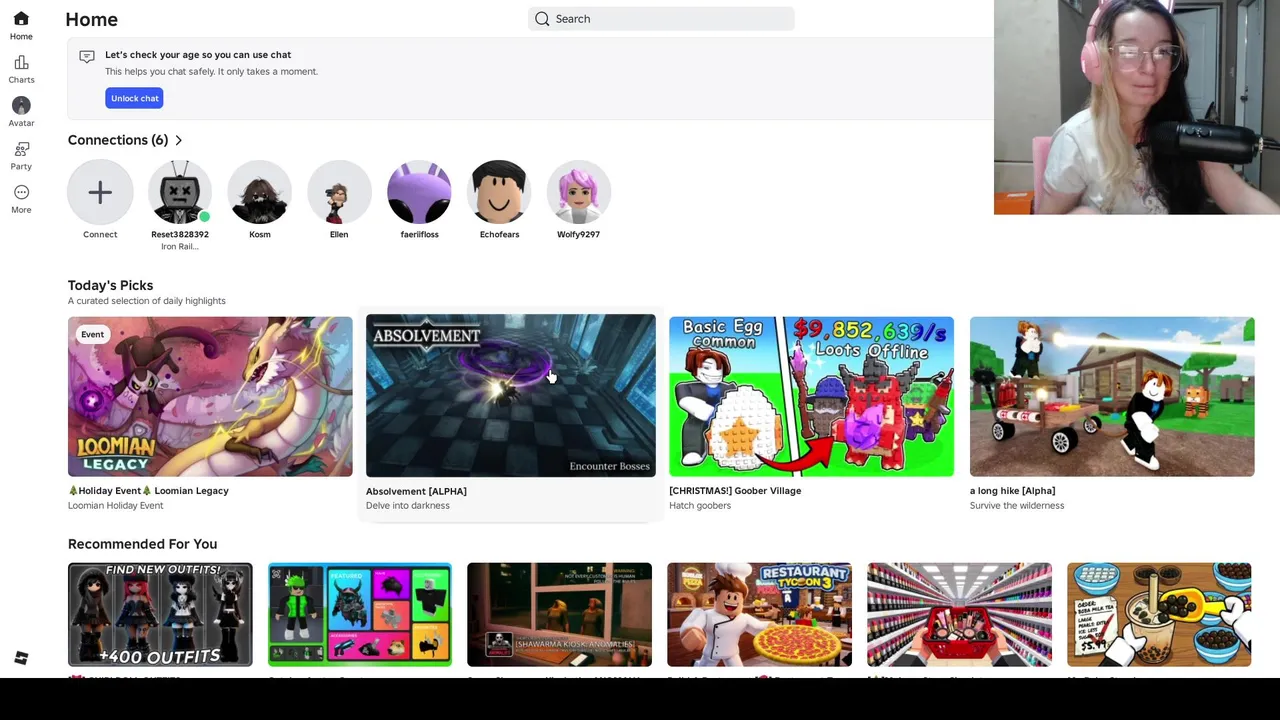Open the Absolvement game thumbnail

[511, 396]
